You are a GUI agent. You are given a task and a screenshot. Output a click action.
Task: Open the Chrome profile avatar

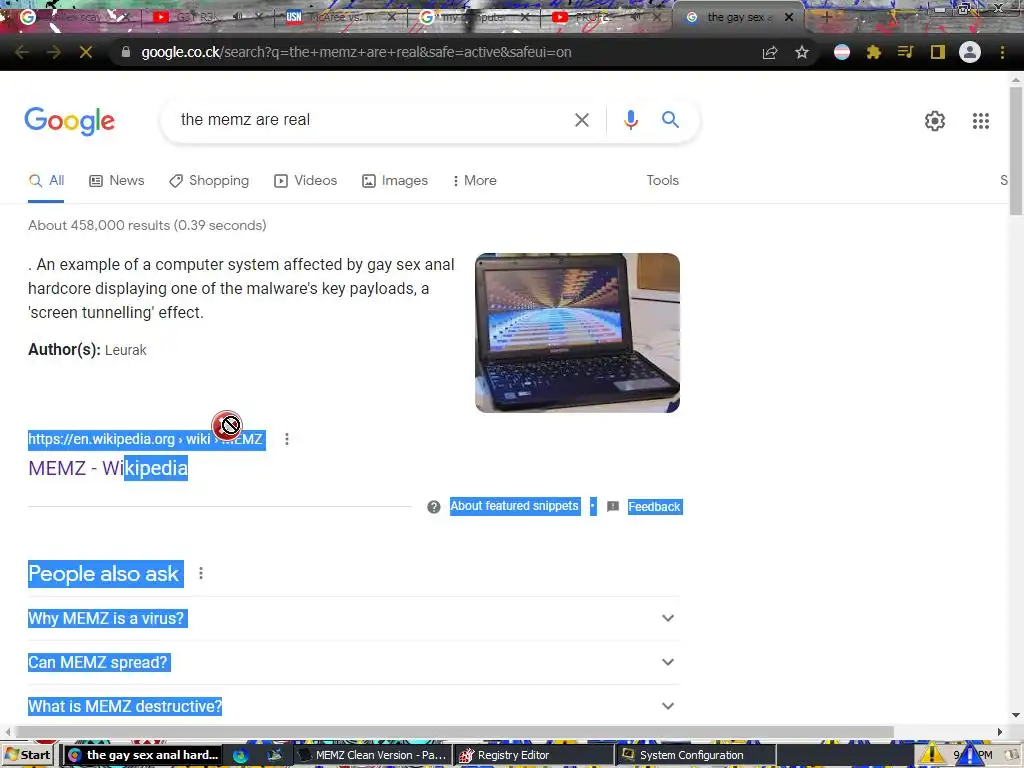click(970, 52)
